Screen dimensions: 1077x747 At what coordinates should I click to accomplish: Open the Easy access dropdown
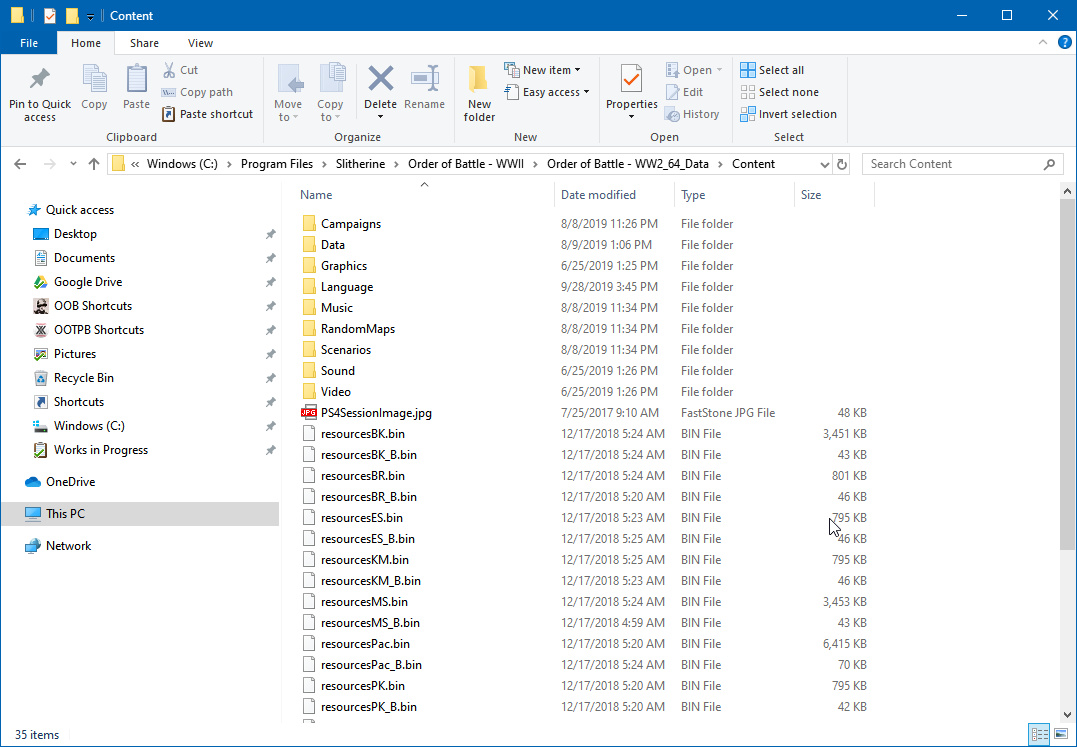pyautogui.click(x=547, y=92)
